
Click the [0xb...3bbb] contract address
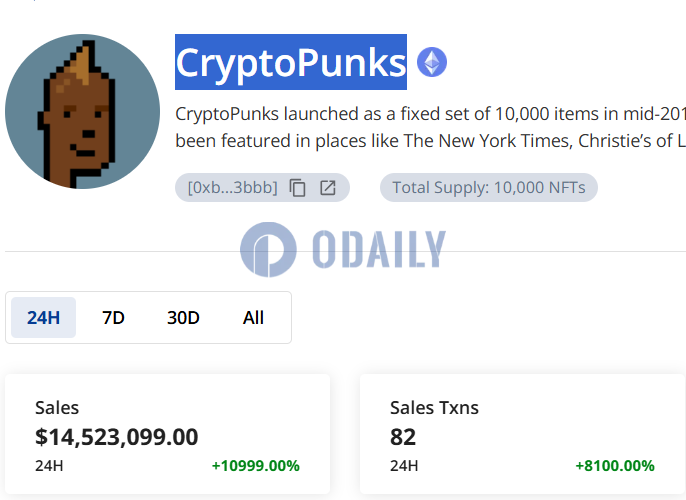233,188
